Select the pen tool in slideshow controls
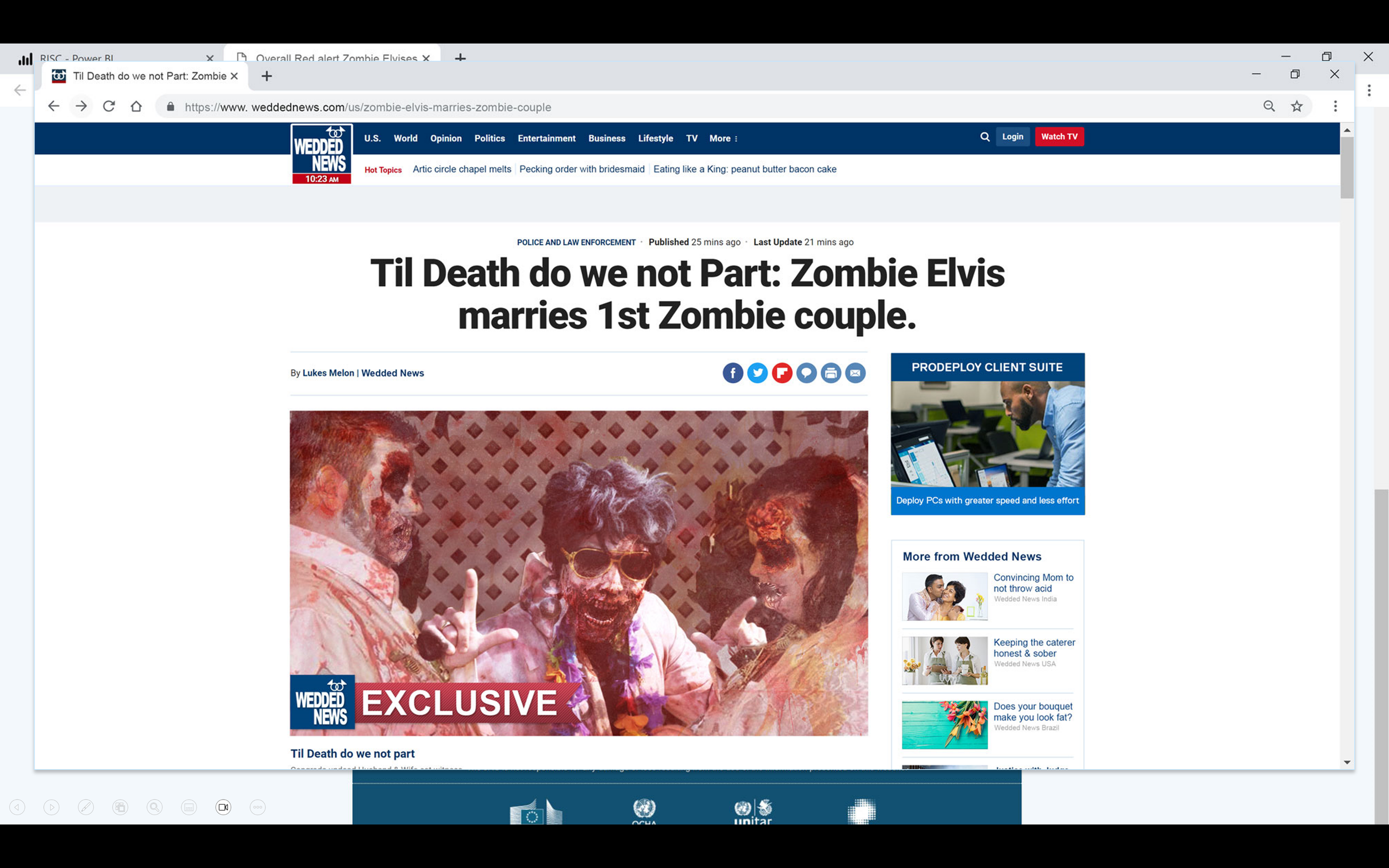 point(86,807)
